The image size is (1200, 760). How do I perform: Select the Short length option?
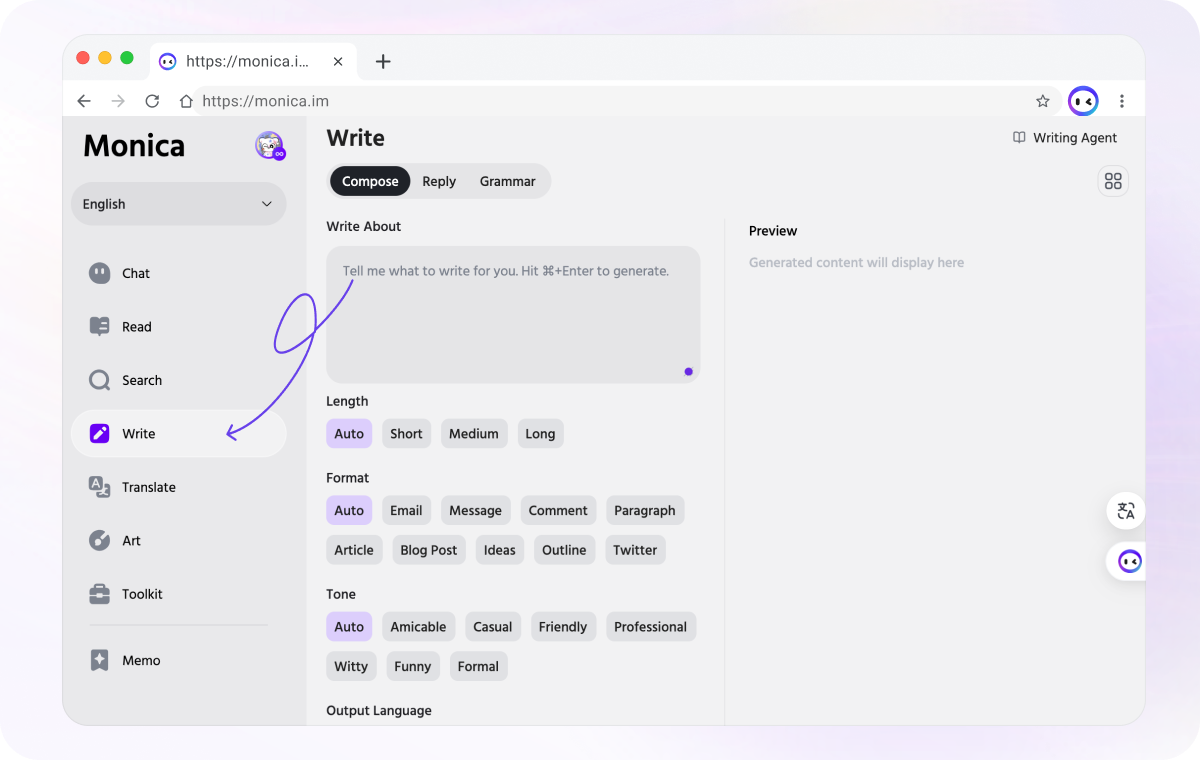click(406, 434)
